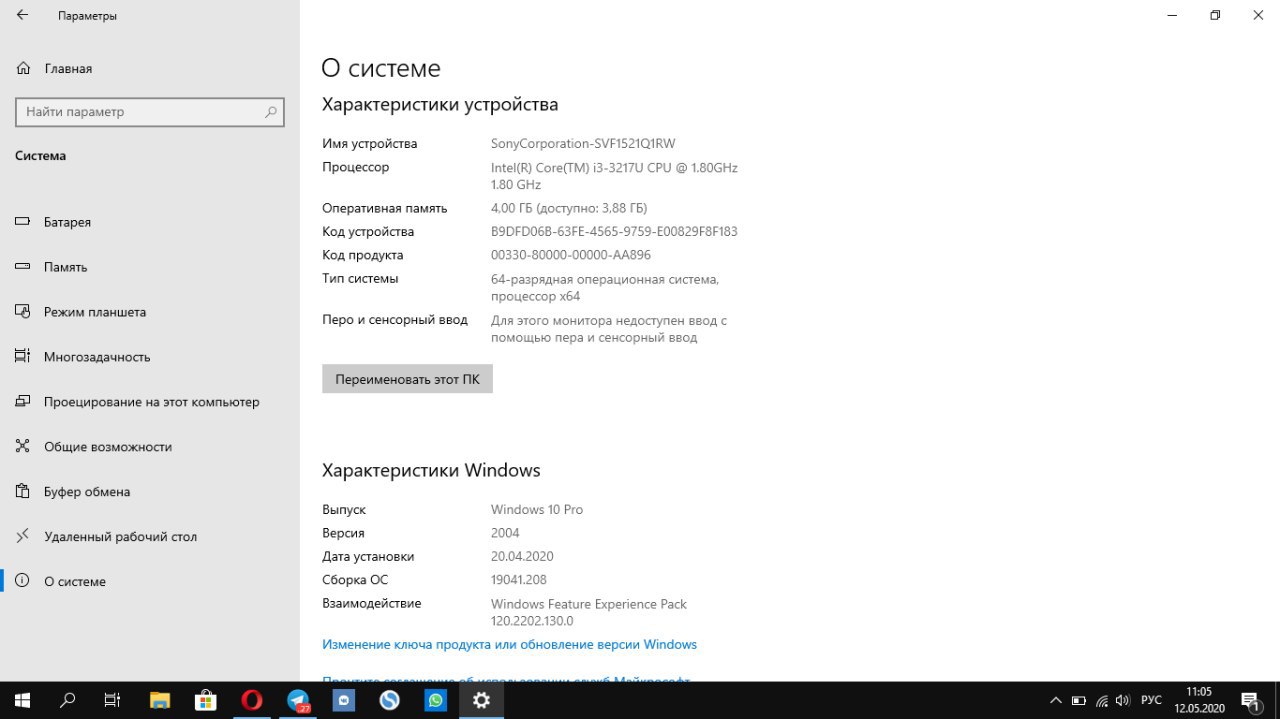Image resolution: width=1280 pixels, height=719 pixels.
Task: Launch Opera browser from the taskbar
Action: pos(252,700)
